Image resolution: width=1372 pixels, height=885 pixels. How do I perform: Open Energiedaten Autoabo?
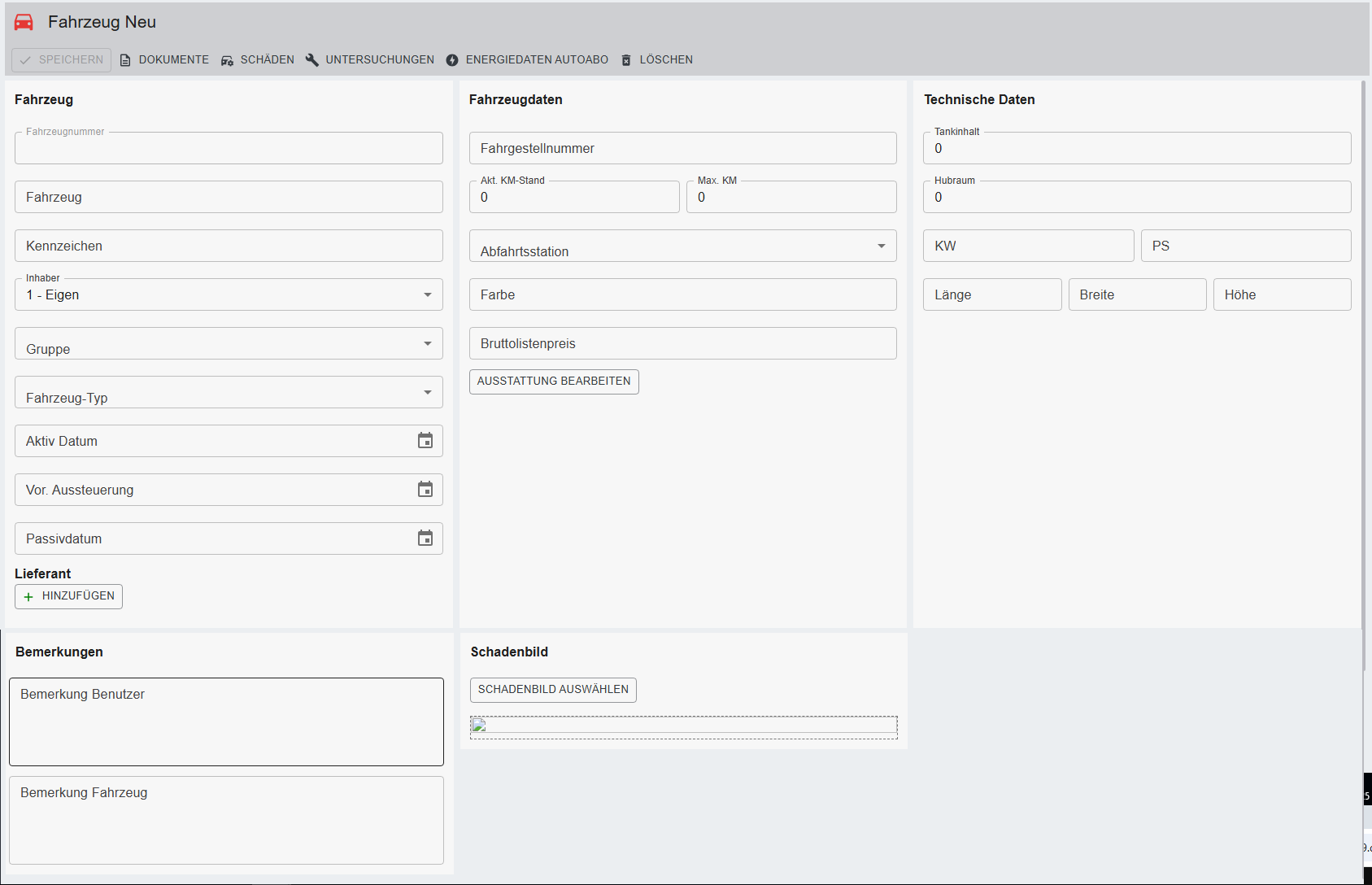527,59
